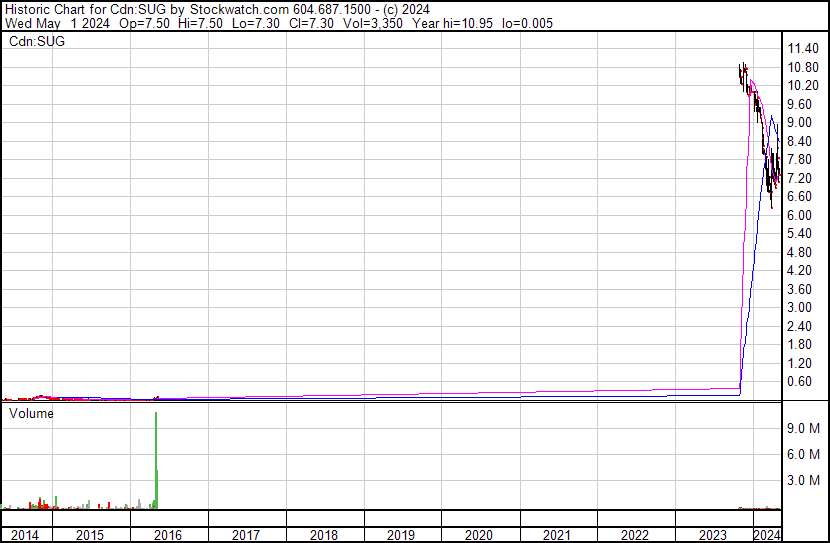Click the 2015 year label on timeline
Screen dimensions: 830x543
pos(90,535)
